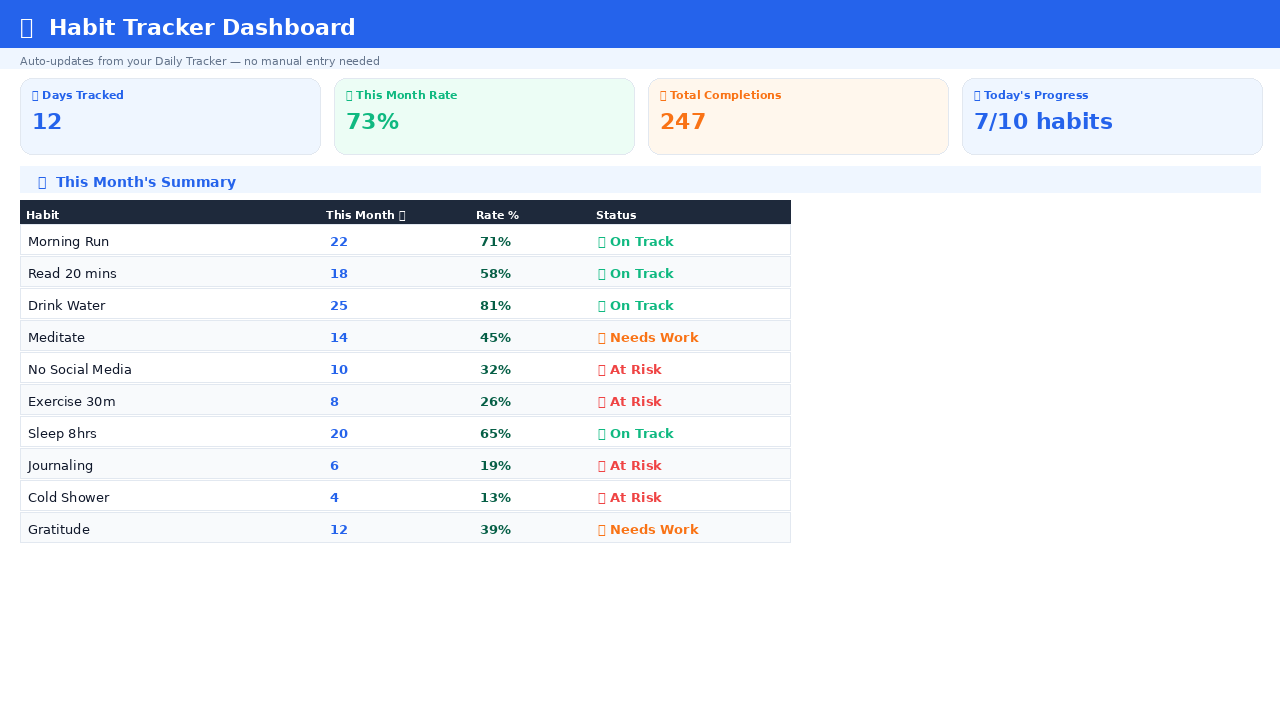
Task: Open the Total Completions card
Action: [798, 116]
